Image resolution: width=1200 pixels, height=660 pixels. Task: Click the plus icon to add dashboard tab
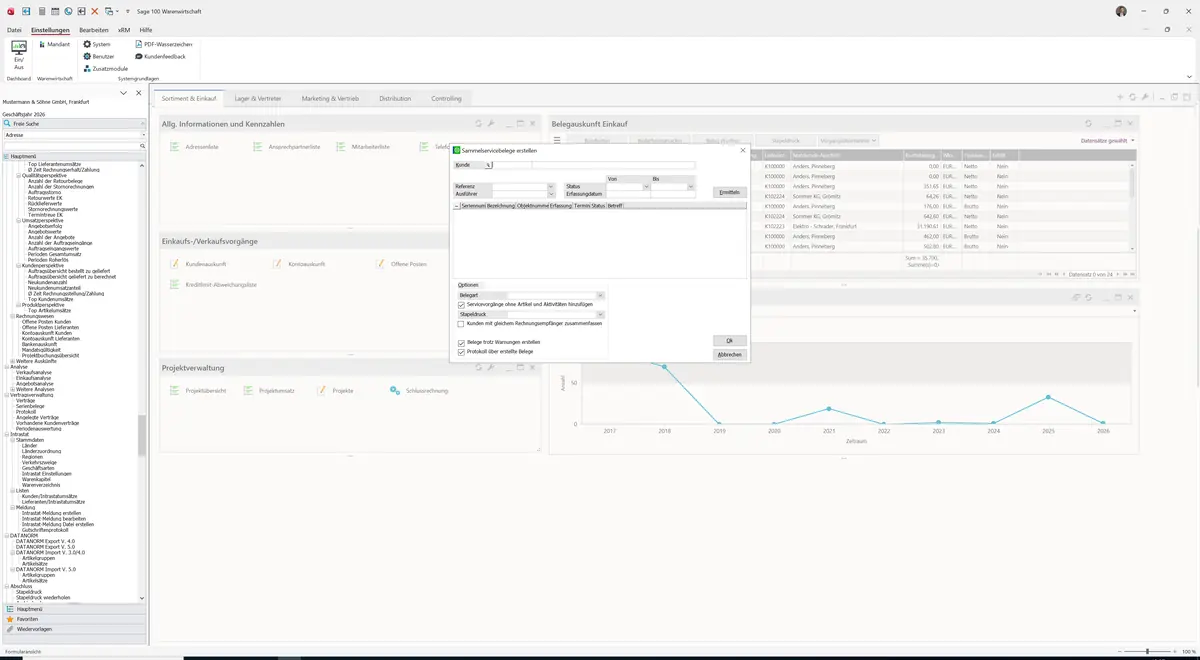point(1120,97)
